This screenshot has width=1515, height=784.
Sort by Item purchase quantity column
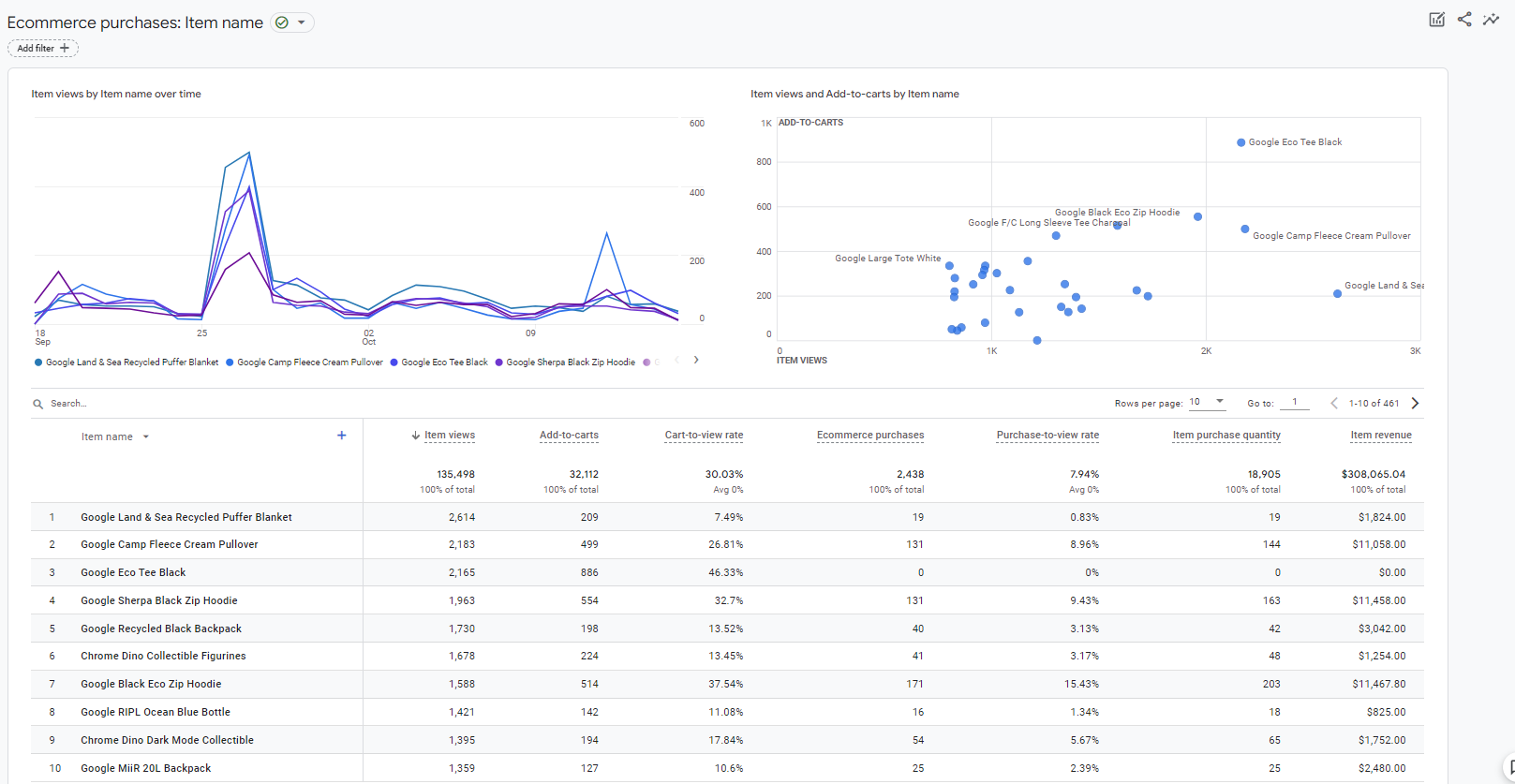pyautogui.click(x=1226, y=435)
